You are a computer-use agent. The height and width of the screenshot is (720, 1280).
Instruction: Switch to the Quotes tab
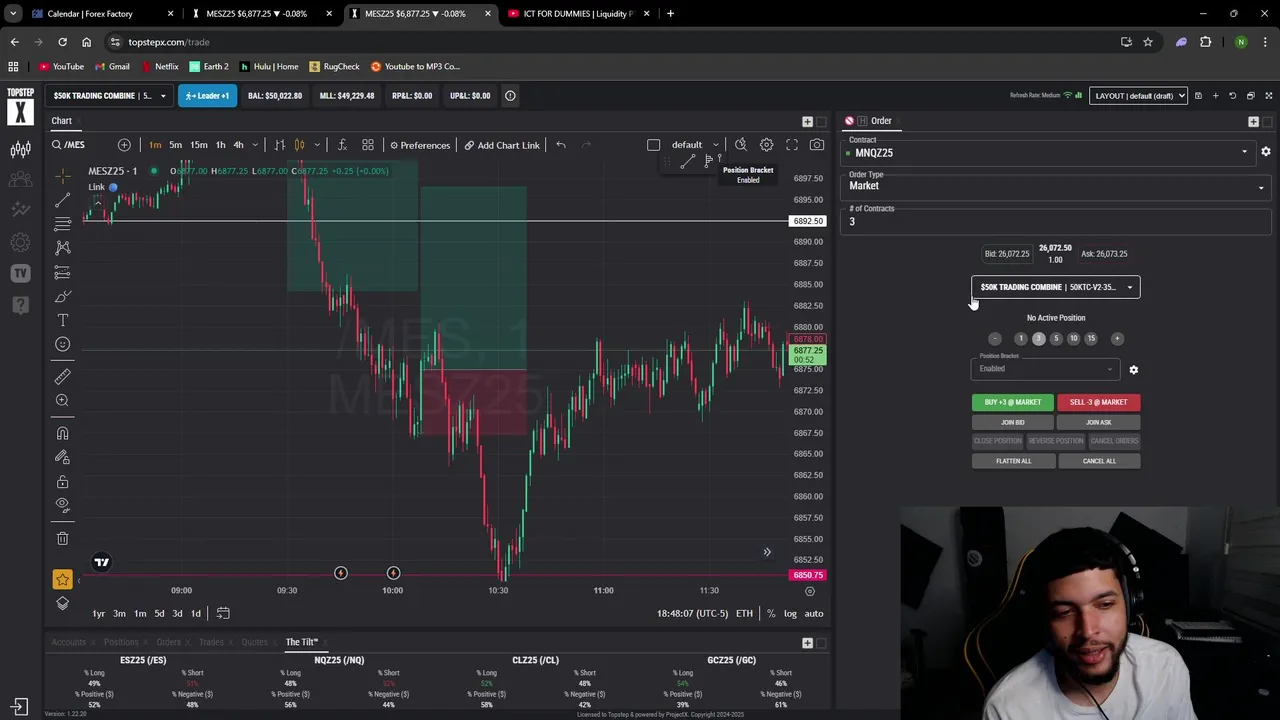coord(255,642)
